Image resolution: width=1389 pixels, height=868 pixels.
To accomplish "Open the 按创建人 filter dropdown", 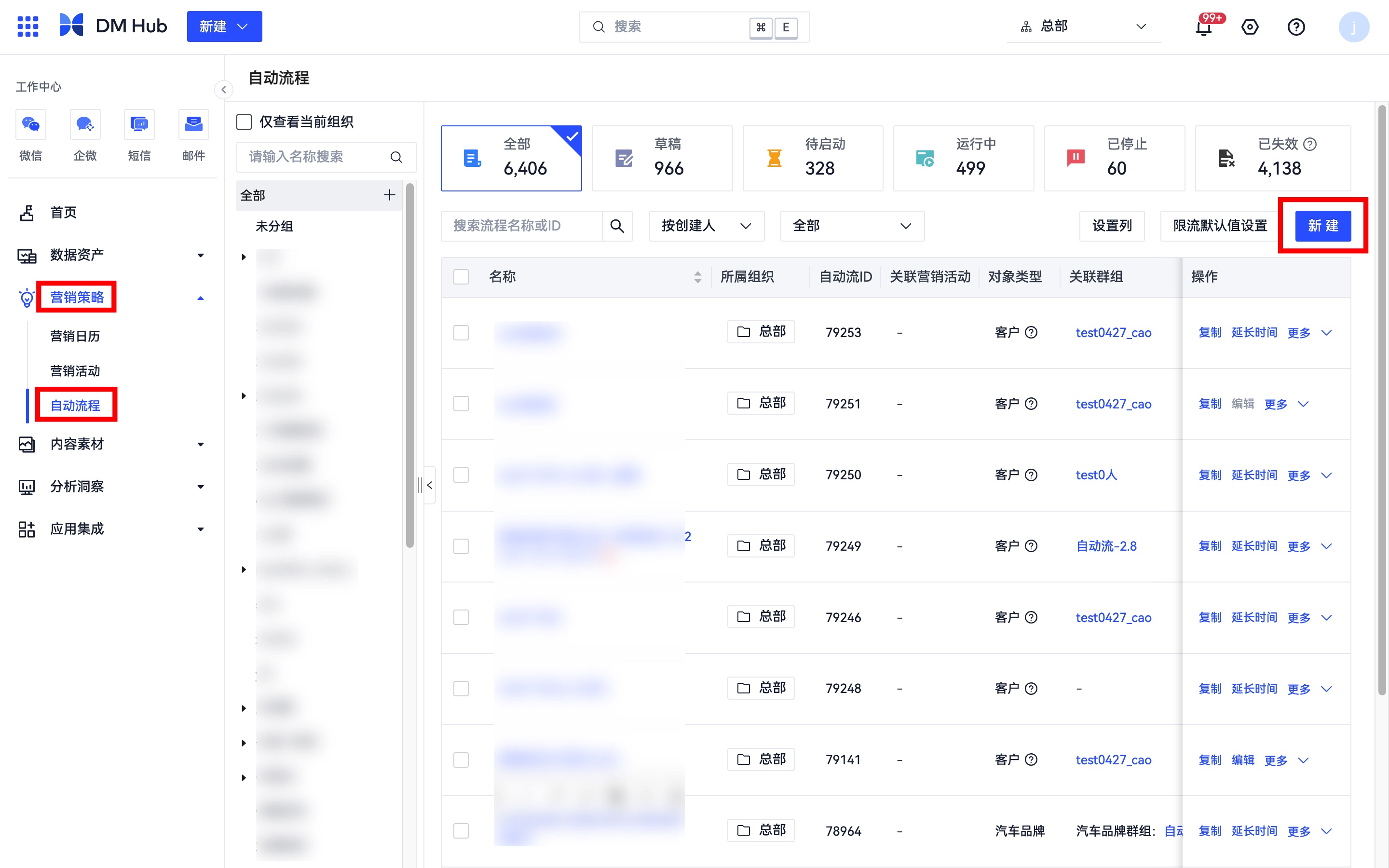I will coord(707,226).
